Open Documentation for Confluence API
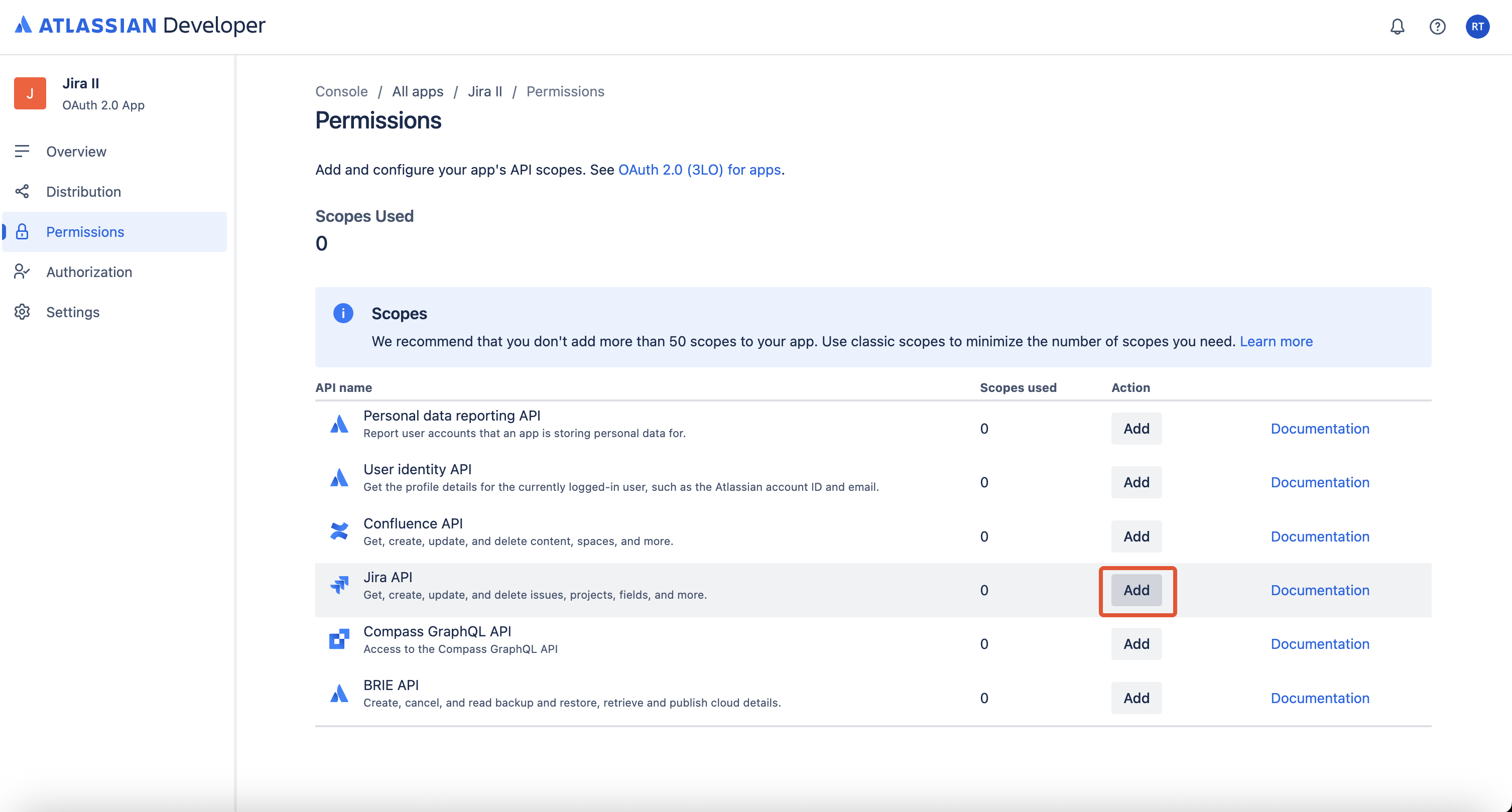Viewport: 1512px width, 812px height. (x=1319, y=536)
